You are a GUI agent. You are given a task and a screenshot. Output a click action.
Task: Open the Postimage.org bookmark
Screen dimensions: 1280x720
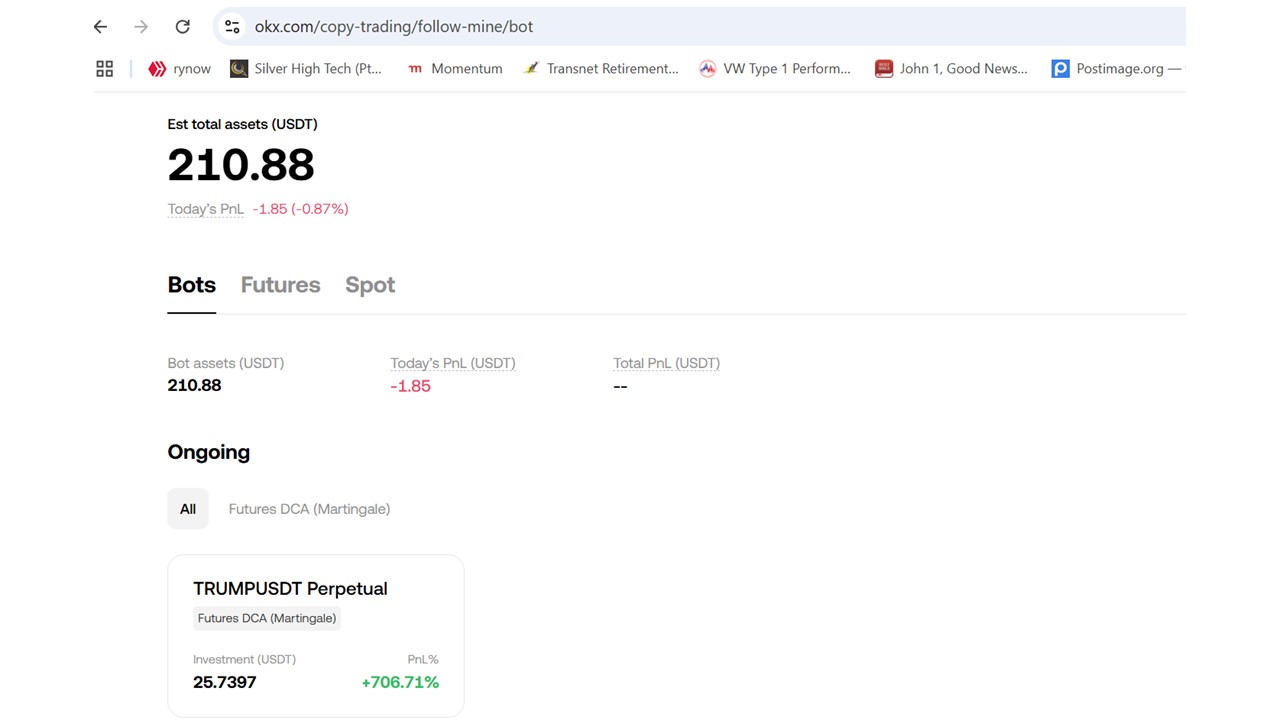pyautogui.click(x=1117, y=69)
